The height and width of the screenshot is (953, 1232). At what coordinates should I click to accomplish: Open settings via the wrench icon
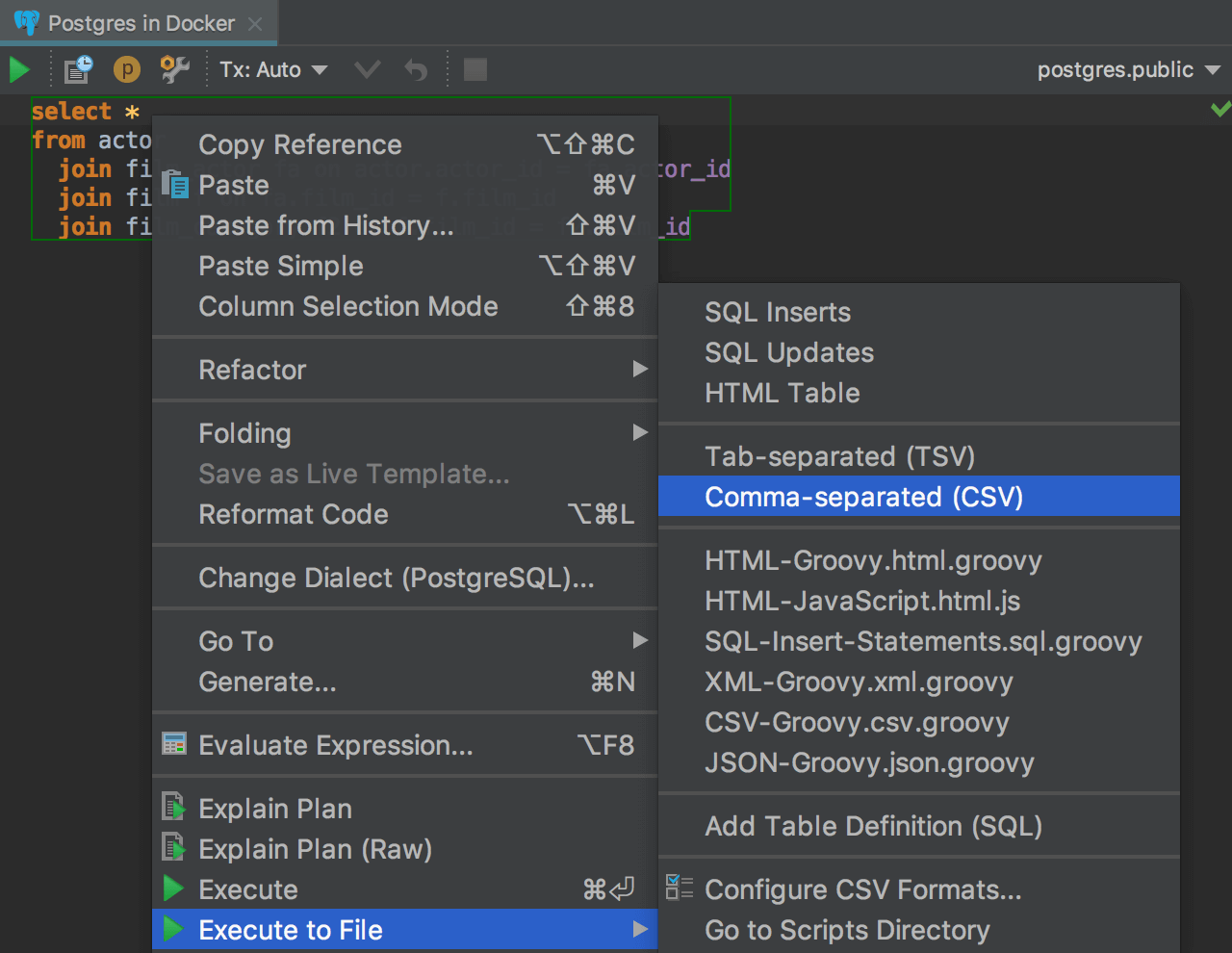tap(174, 69)
